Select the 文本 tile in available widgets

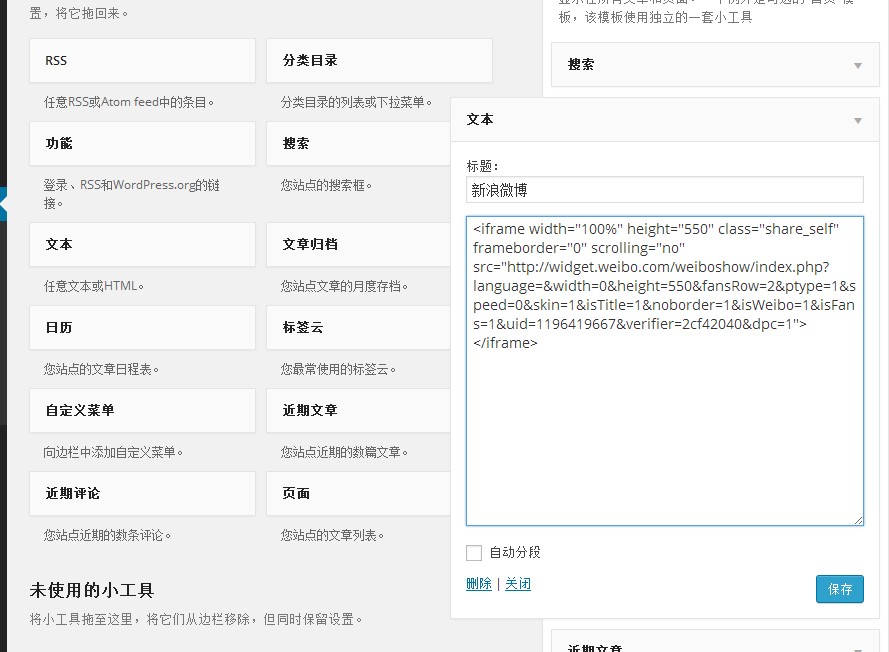coord(142,245)
